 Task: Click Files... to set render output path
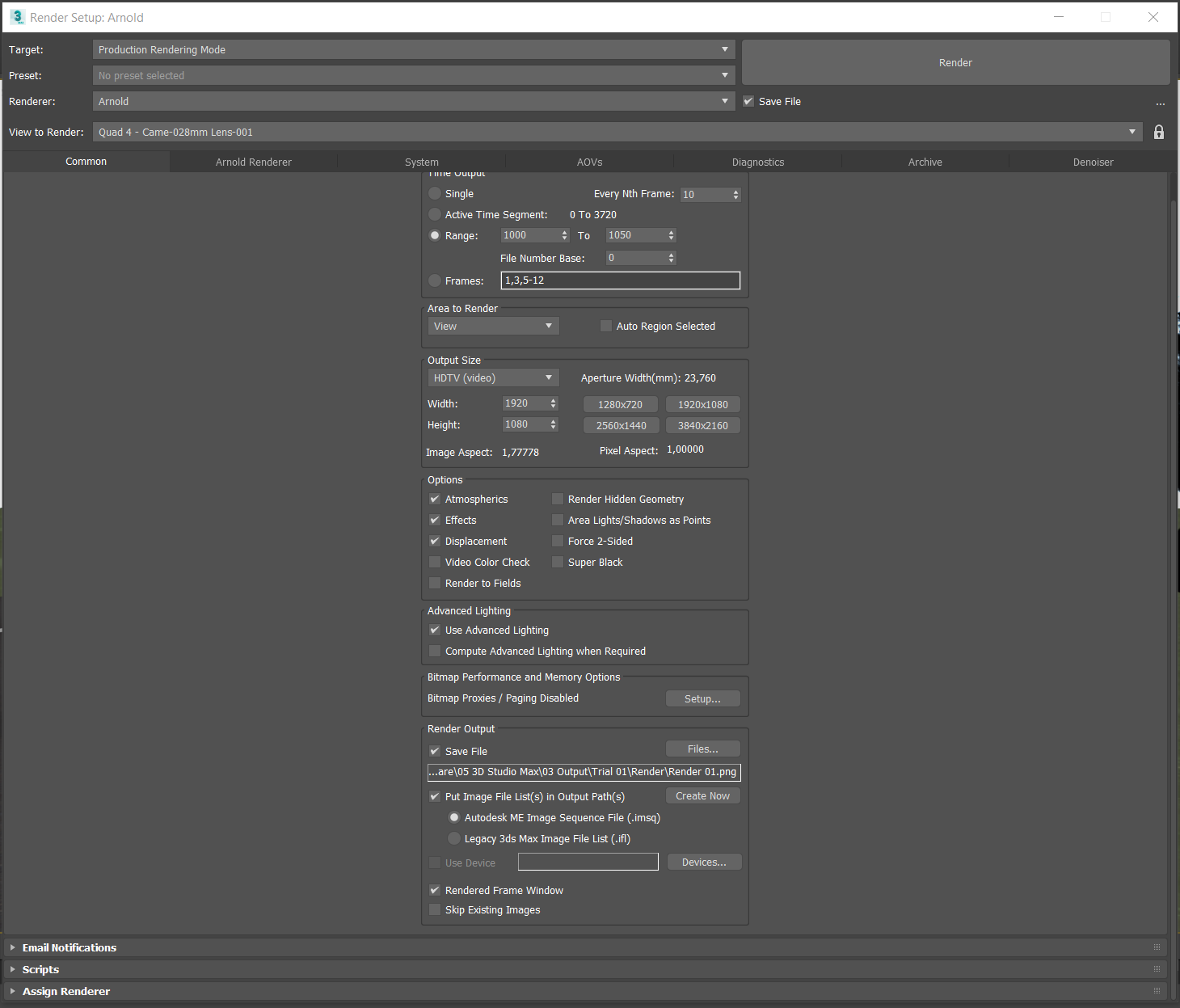click(702, 749)
